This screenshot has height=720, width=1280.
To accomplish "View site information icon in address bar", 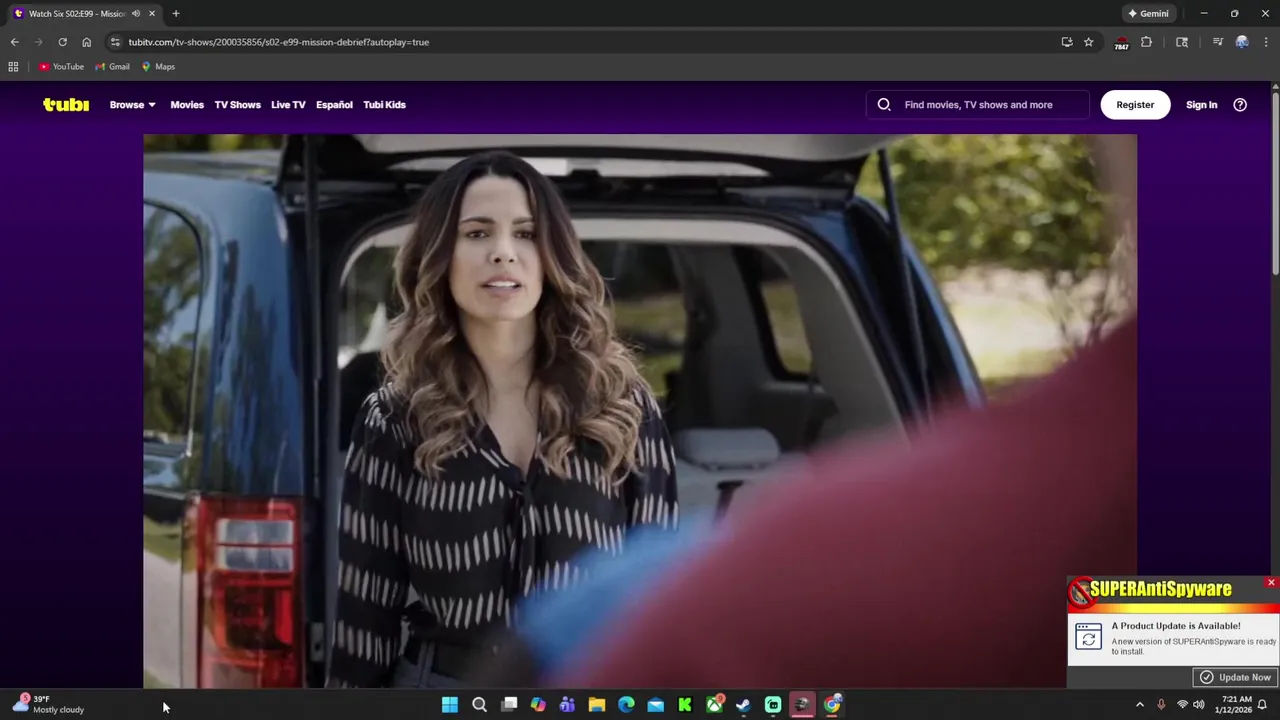I will pos(115,42).
